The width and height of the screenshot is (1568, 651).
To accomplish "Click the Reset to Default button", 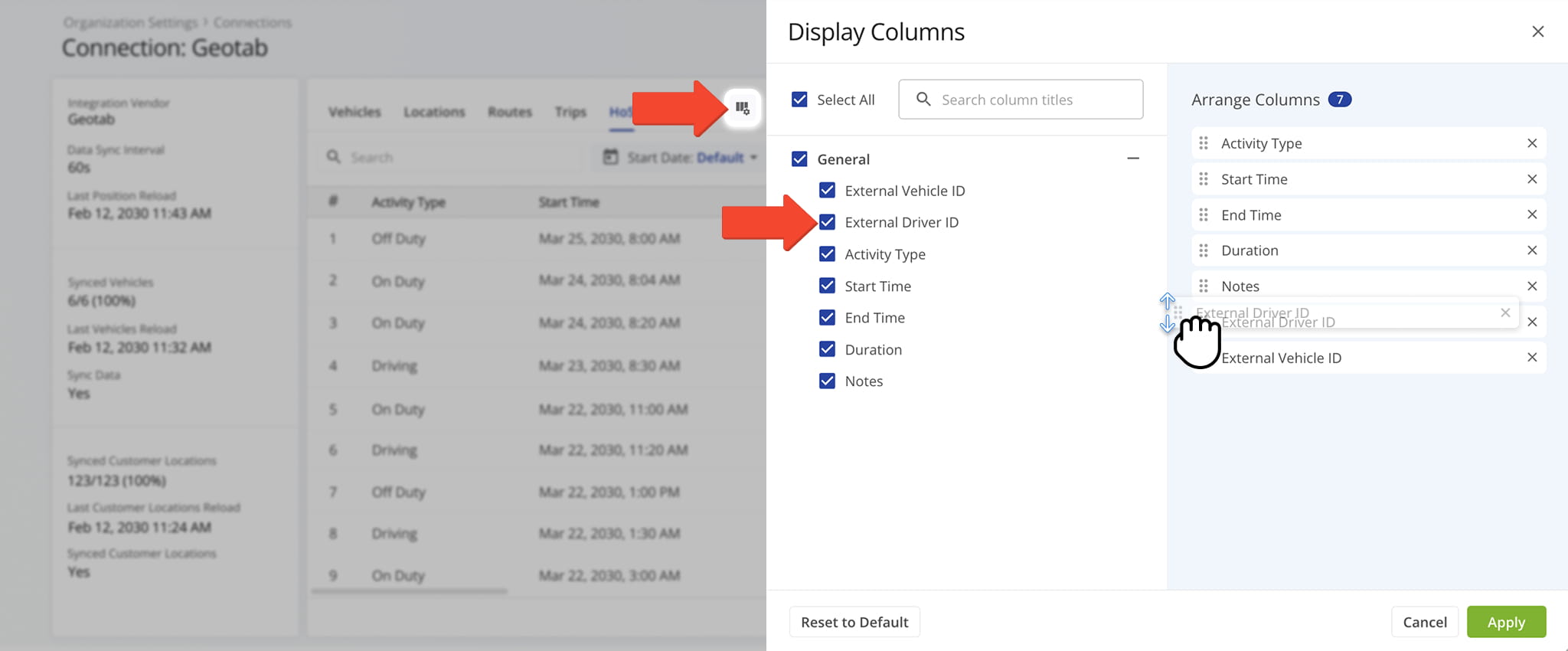I will point(854,622).
